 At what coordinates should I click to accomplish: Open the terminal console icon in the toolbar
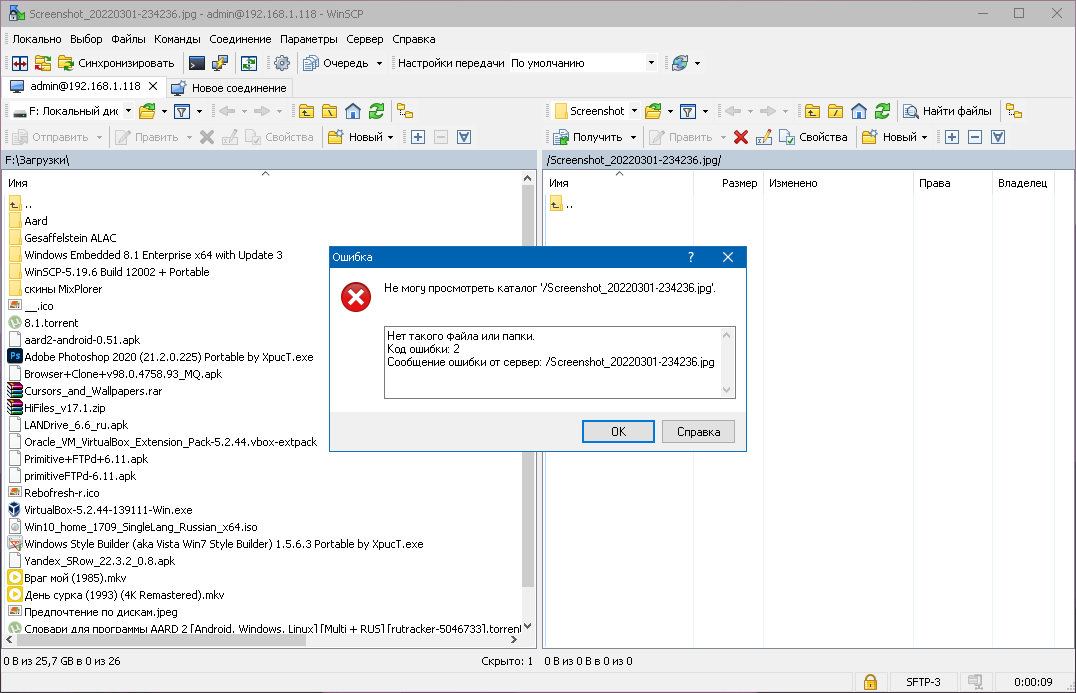[x=197, y=63]
